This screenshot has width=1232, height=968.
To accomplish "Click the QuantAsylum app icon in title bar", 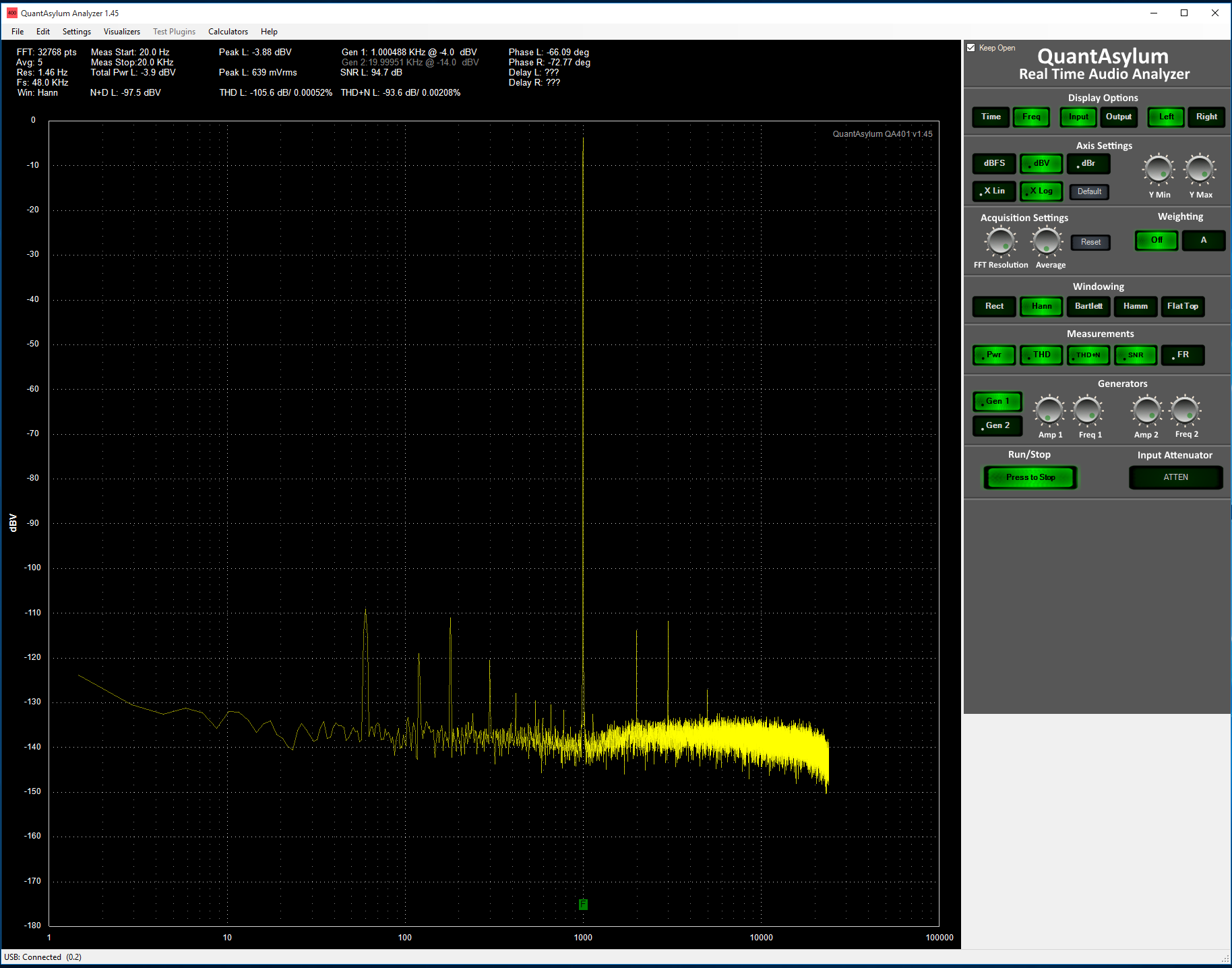I will (11, 13).
